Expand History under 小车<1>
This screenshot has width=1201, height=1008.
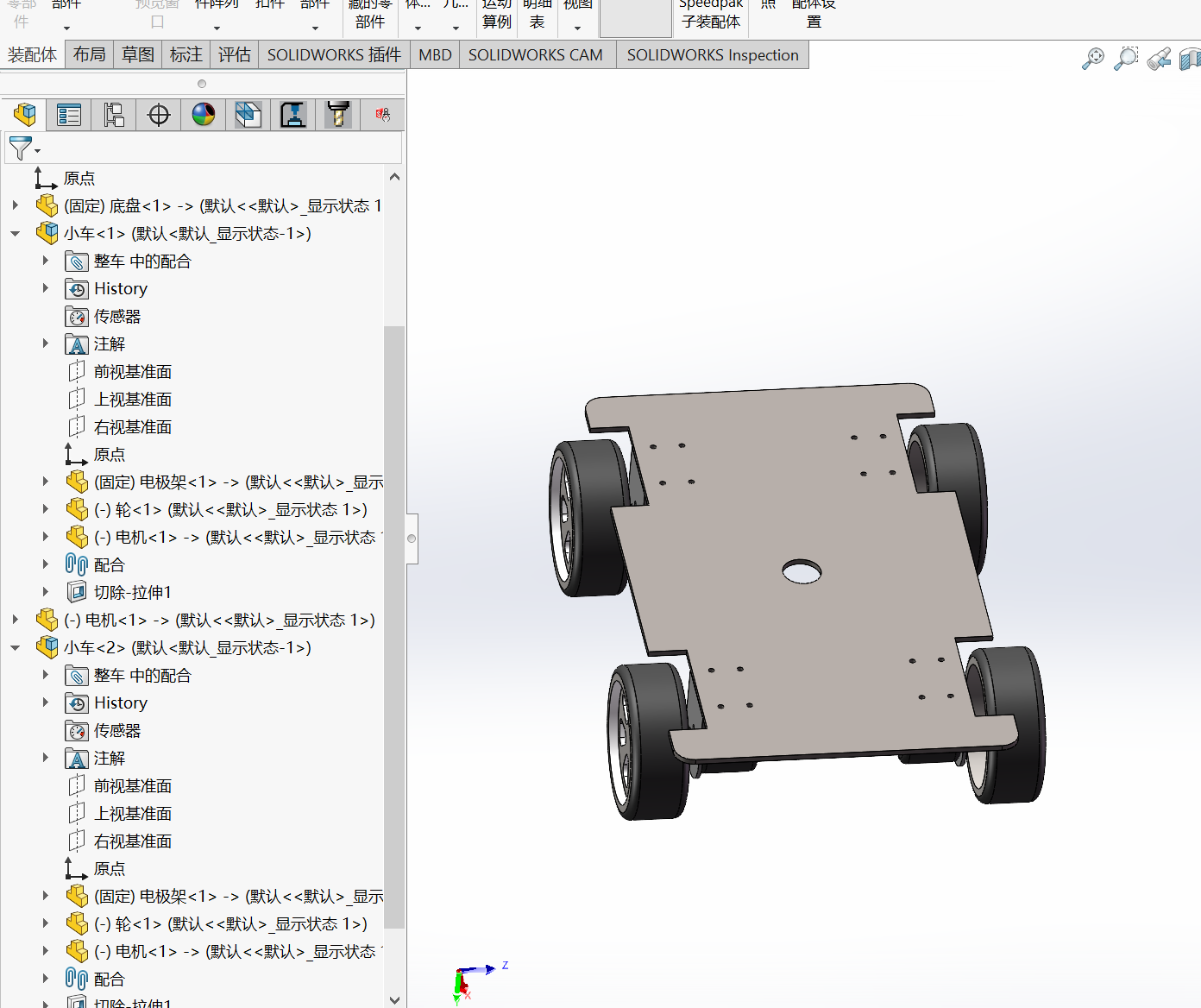pyautogui.click(x=46, y=288)
